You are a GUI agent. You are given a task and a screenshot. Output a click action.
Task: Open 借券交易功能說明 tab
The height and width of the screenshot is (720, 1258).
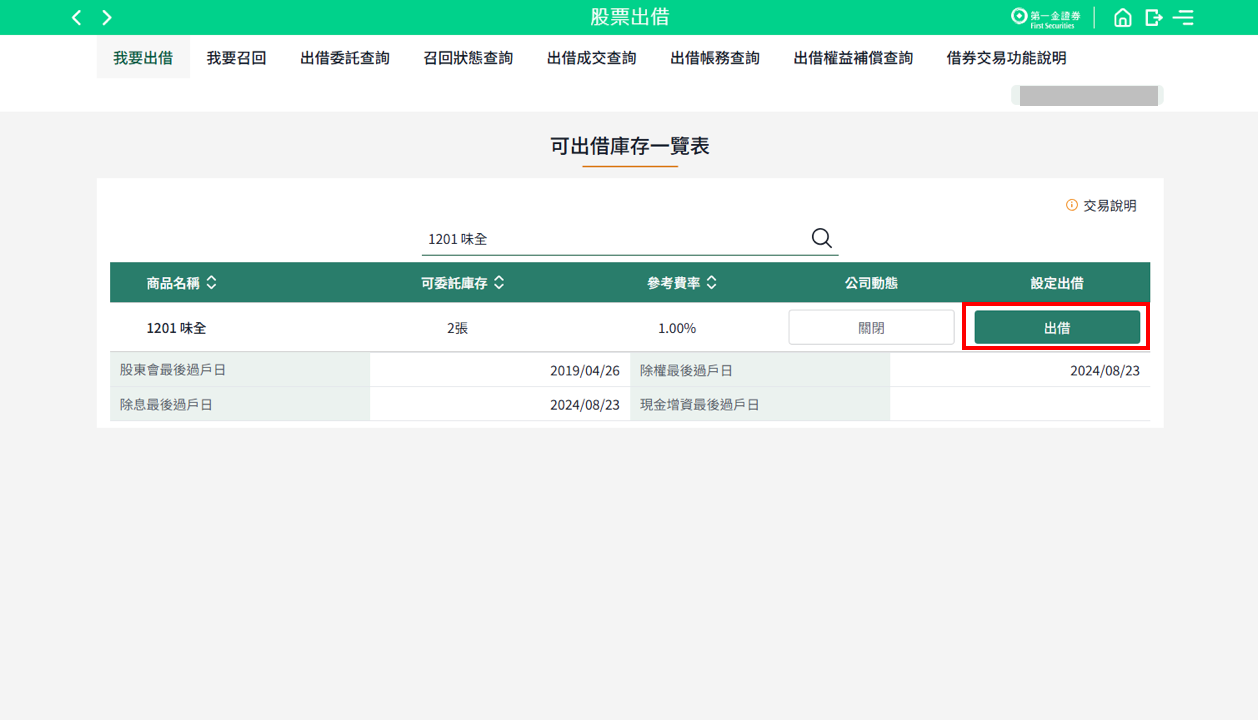(1006, 59)
